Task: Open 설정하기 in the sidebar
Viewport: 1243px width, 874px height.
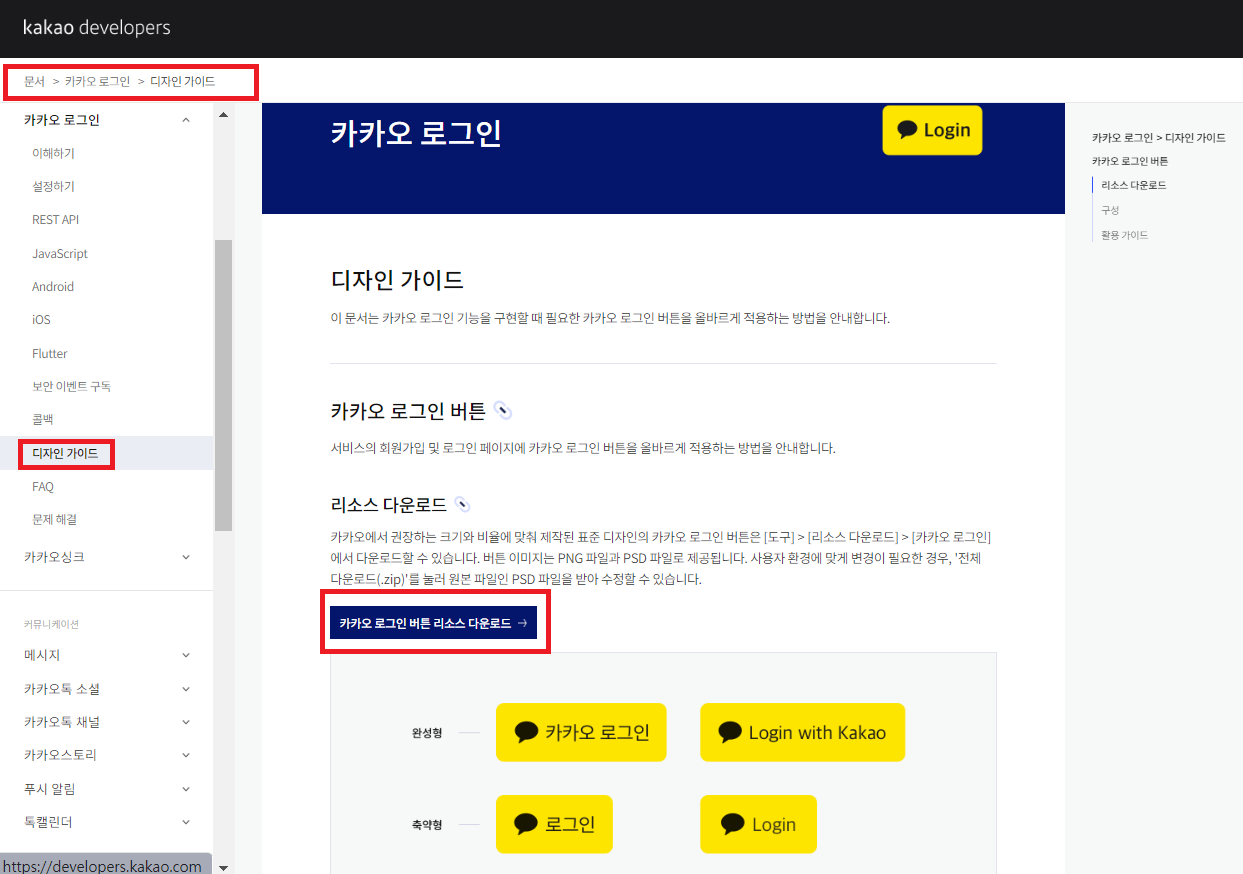Action: click(53, 186)
